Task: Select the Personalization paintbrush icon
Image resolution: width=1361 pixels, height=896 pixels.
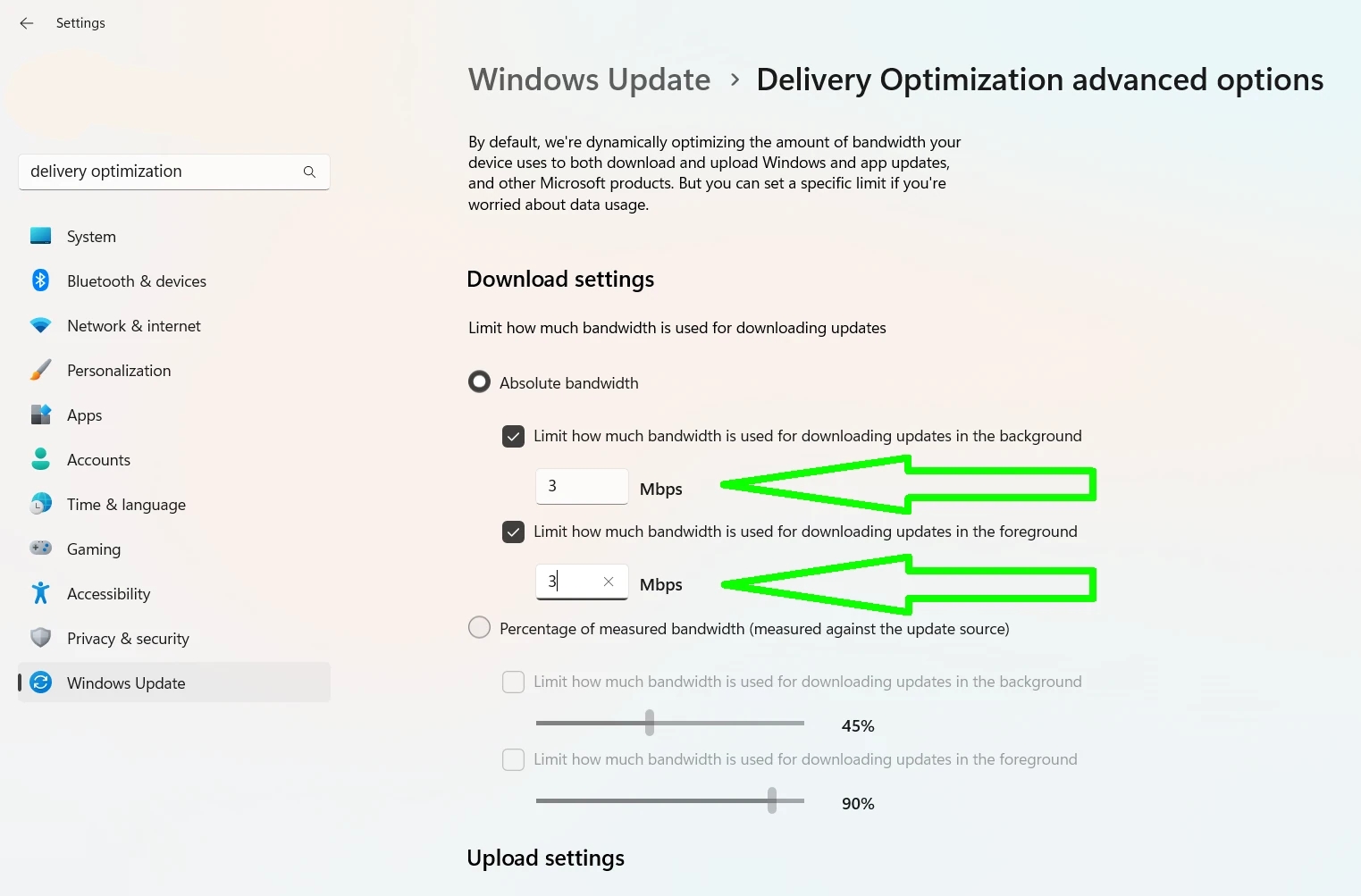Action: point(40,370)
